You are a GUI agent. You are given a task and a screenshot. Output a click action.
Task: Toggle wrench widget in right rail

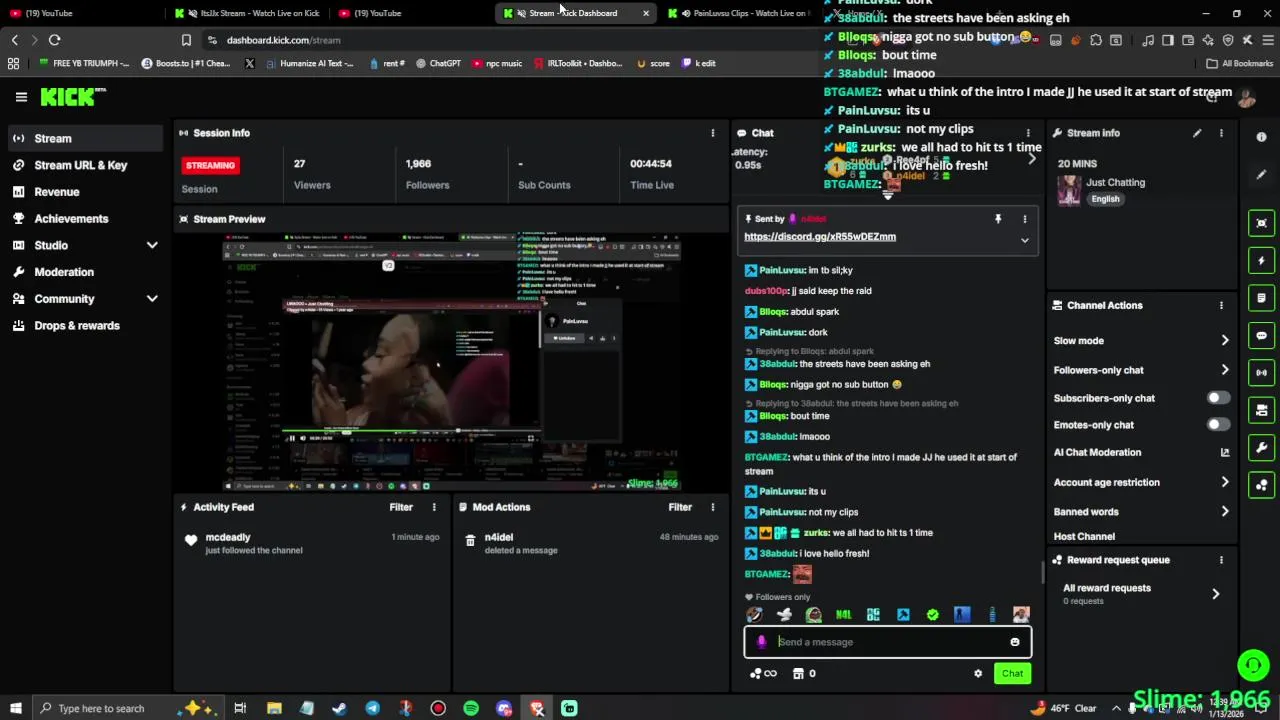[1261, 448]
